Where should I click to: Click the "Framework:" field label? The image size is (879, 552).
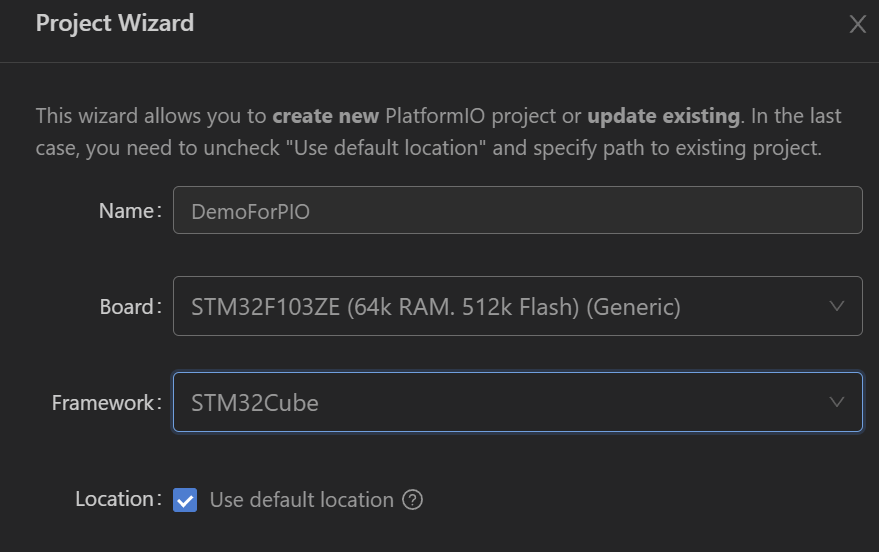[106, 402]
